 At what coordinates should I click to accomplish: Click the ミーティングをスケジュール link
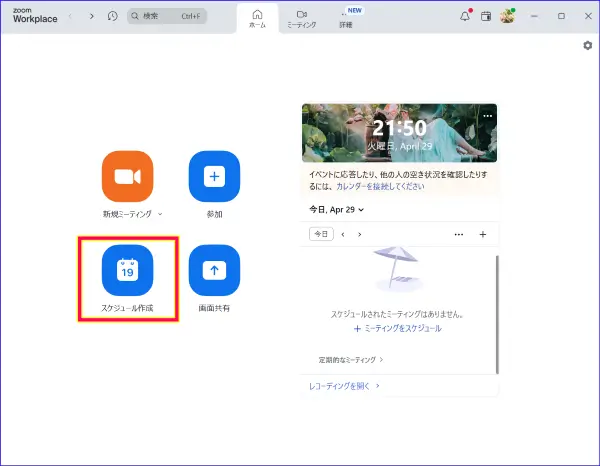(x=398, y=329)
